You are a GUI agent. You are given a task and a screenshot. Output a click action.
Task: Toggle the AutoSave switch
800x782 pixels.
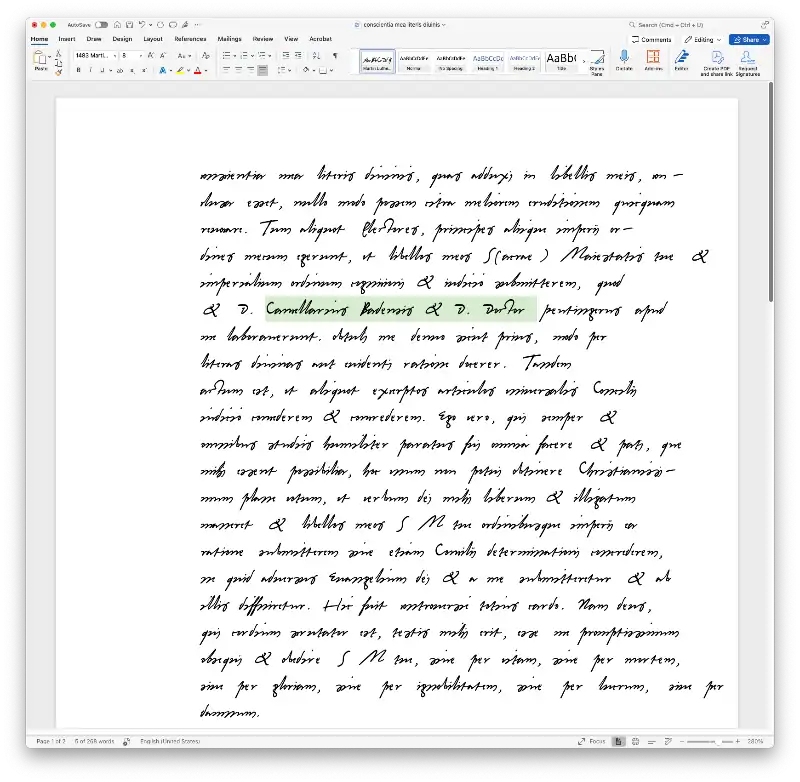101,24
